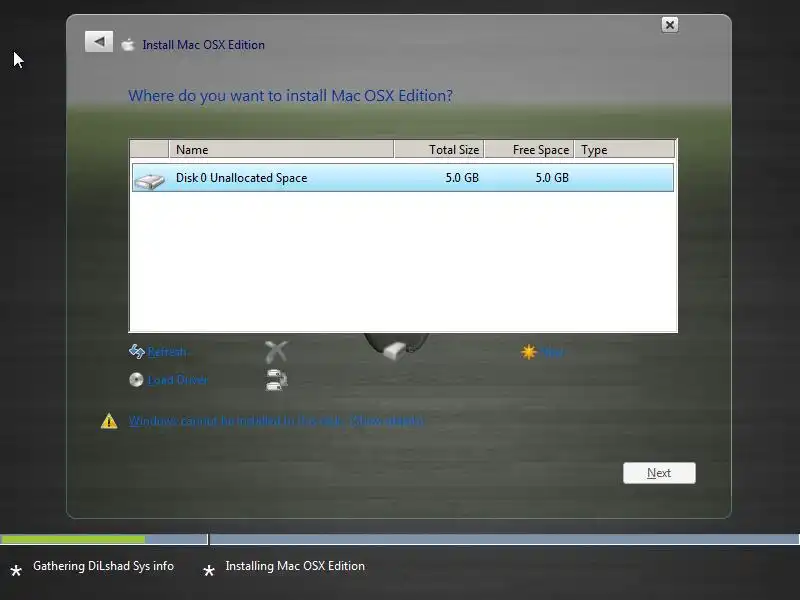This screenshot has height=600, width=800.
Task: Click the Apple logo beside the title
Action: 128,45
